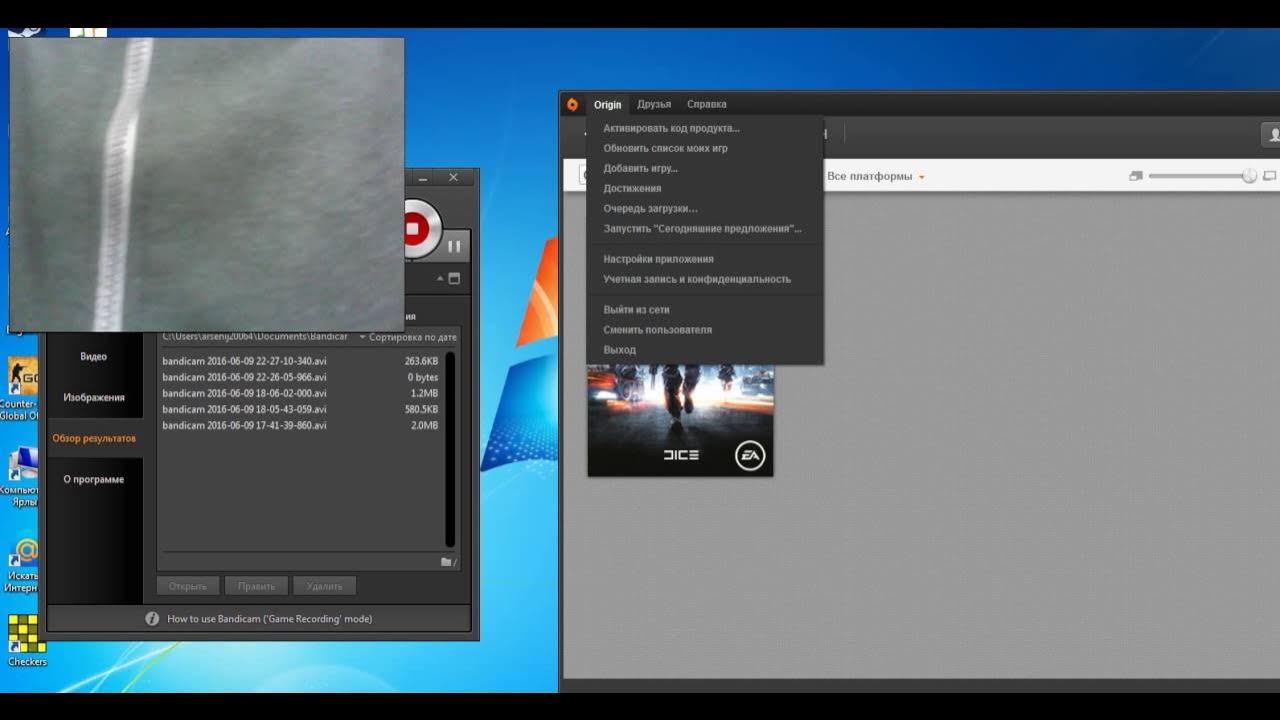Open the user profile icon in Origin
1280x720 pixels.
click(1272, 134)
